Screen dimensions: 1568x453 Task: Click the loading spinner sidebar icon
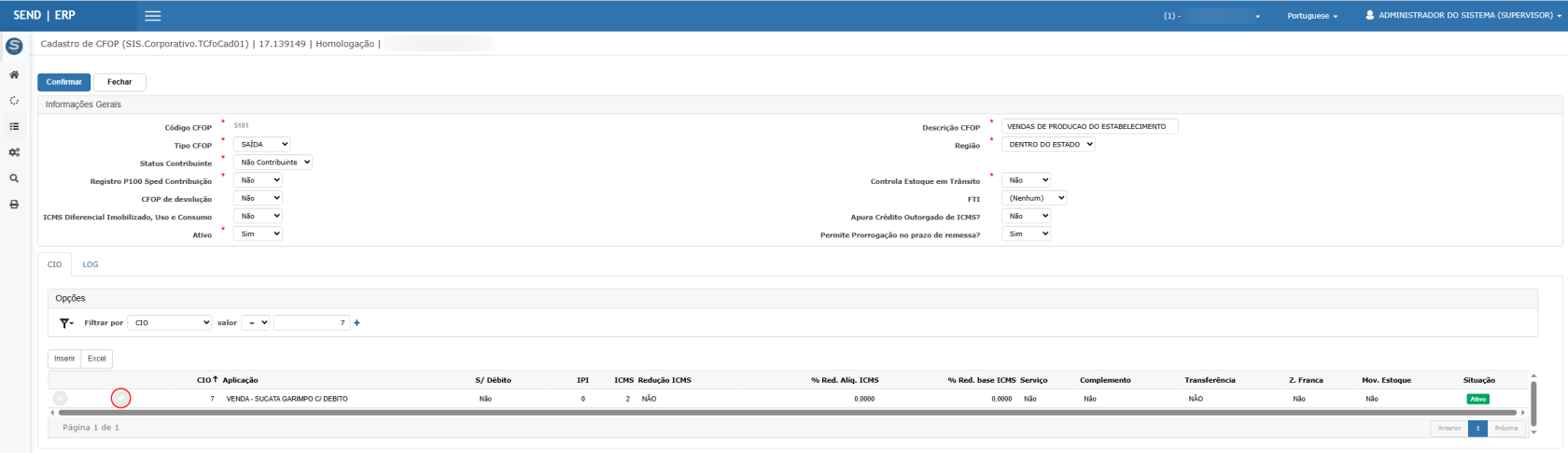[14, 100]
